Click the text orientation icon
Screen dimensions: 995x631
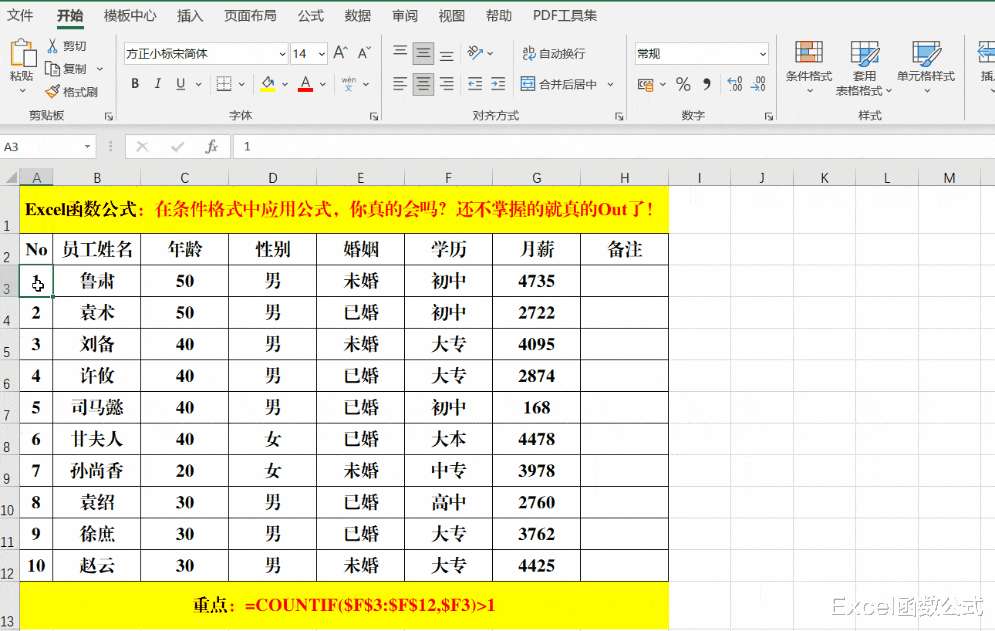pyautogui.click(x=475, y=53)
